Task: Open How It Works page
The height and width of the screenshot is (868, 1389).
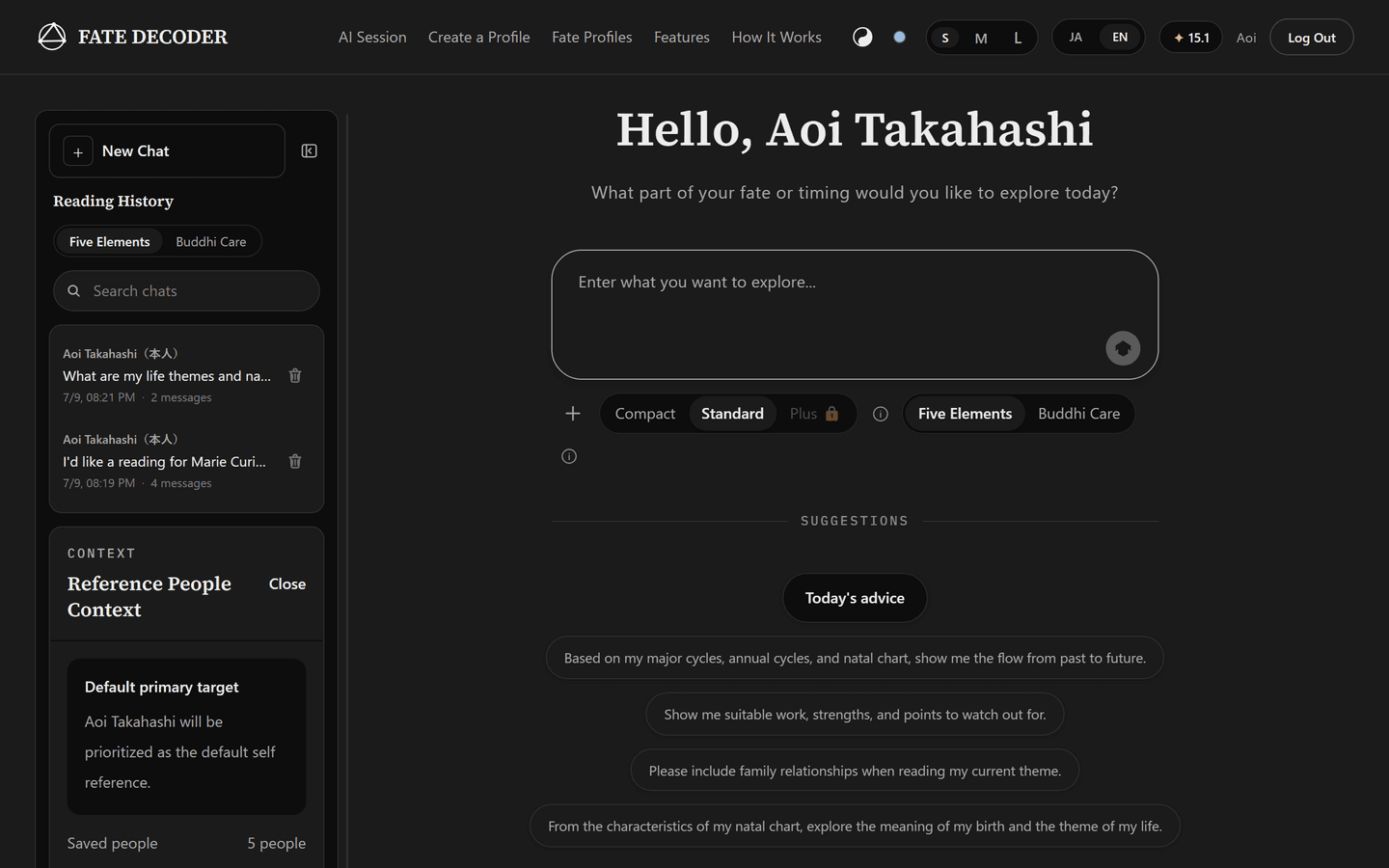Action: click(776, 37)
